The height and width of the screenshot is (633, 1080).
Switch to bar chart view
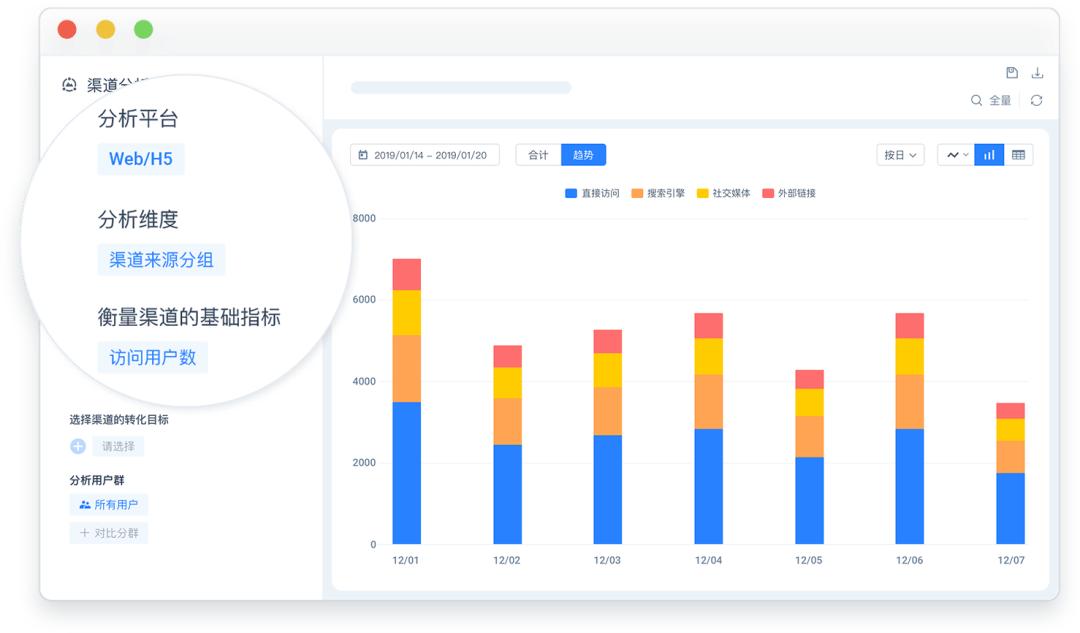pos(989,155)
